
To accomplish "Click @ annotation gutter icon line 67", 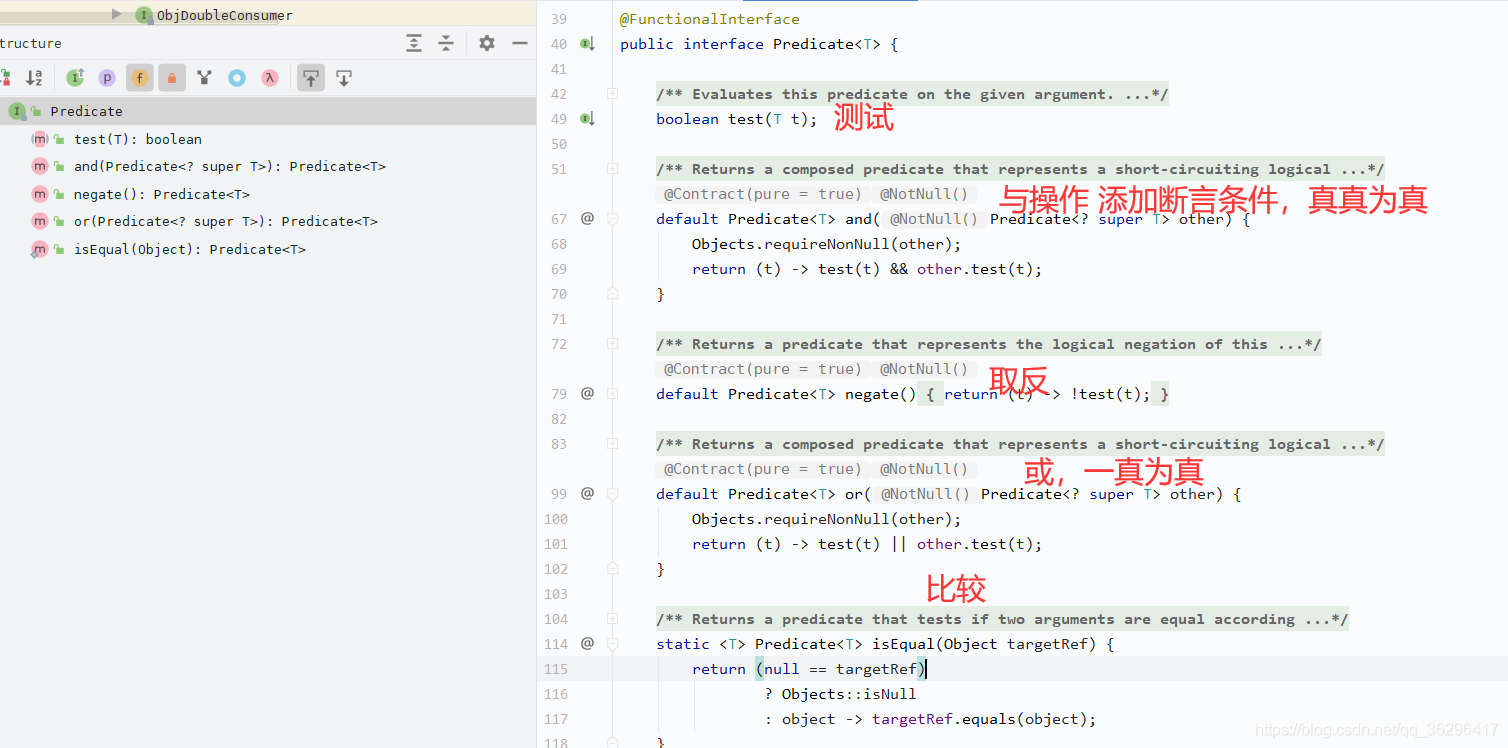I will 588,218.
